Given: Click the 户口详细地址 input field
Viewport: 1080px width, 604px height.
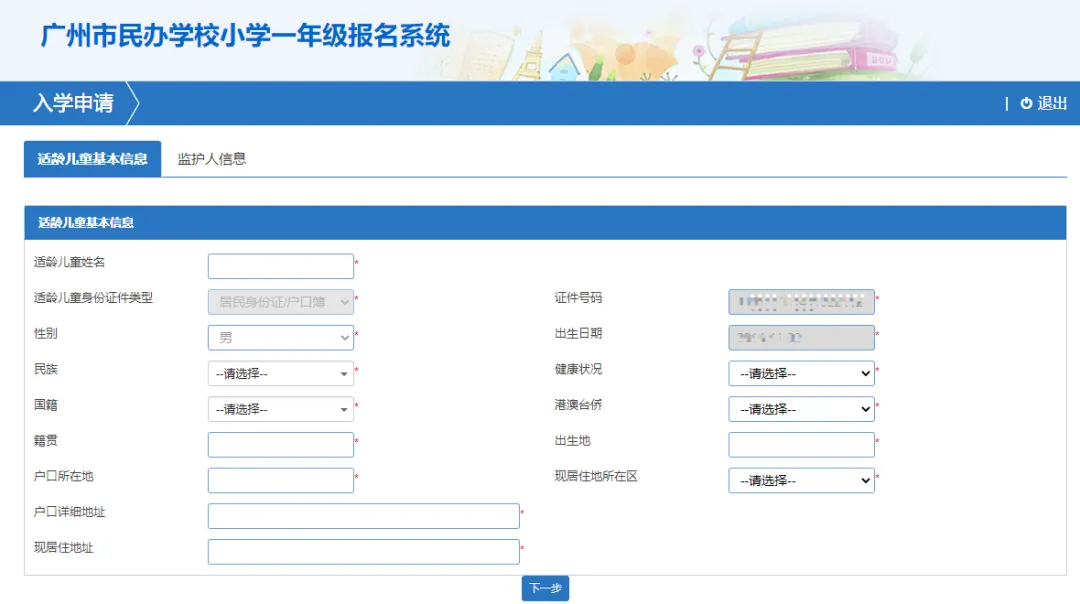Looking at the screenshot, I should [362, 515].
